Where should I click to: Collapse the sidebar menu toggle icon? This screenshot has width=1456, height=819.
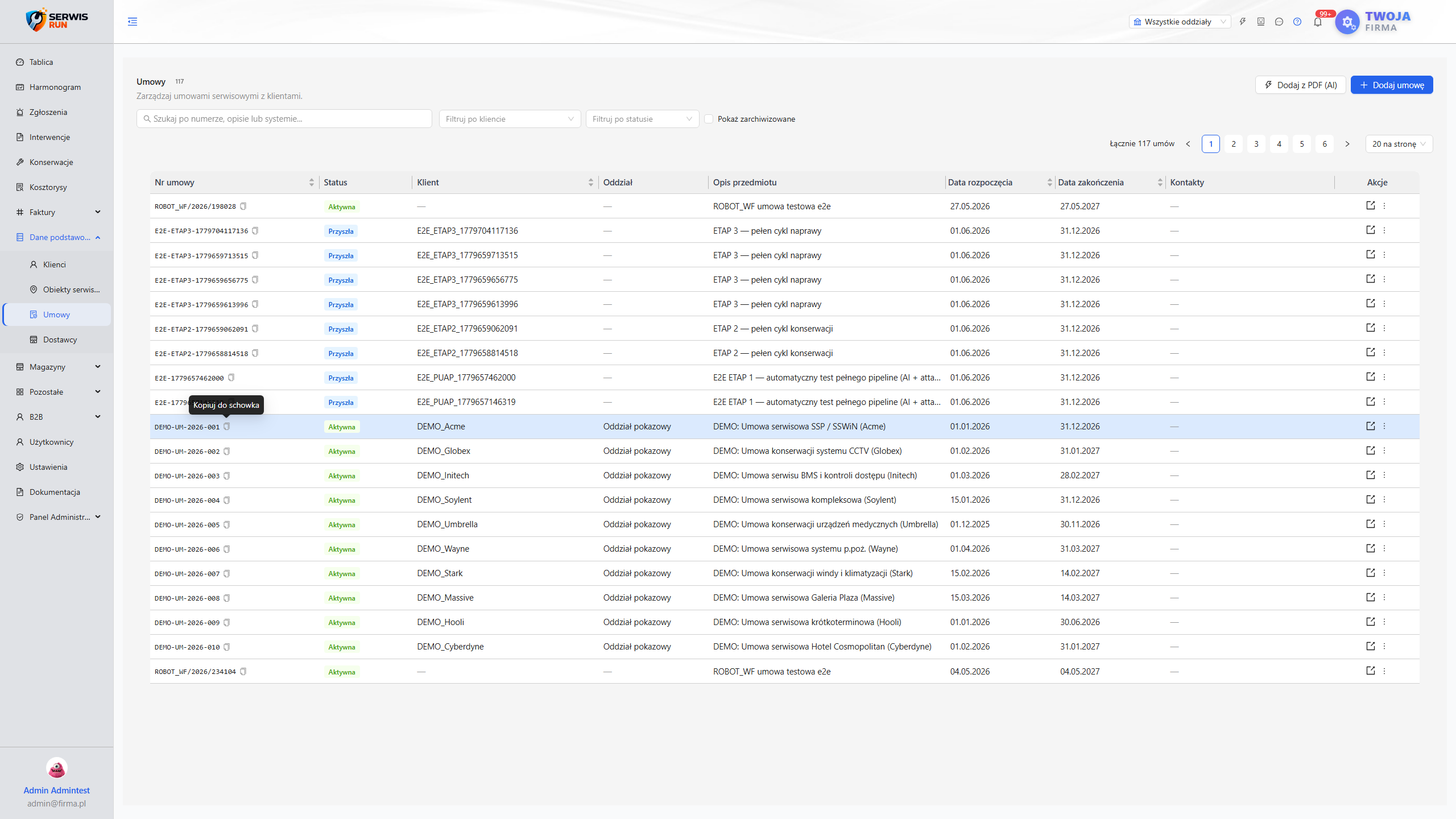[x=133, y=22]
